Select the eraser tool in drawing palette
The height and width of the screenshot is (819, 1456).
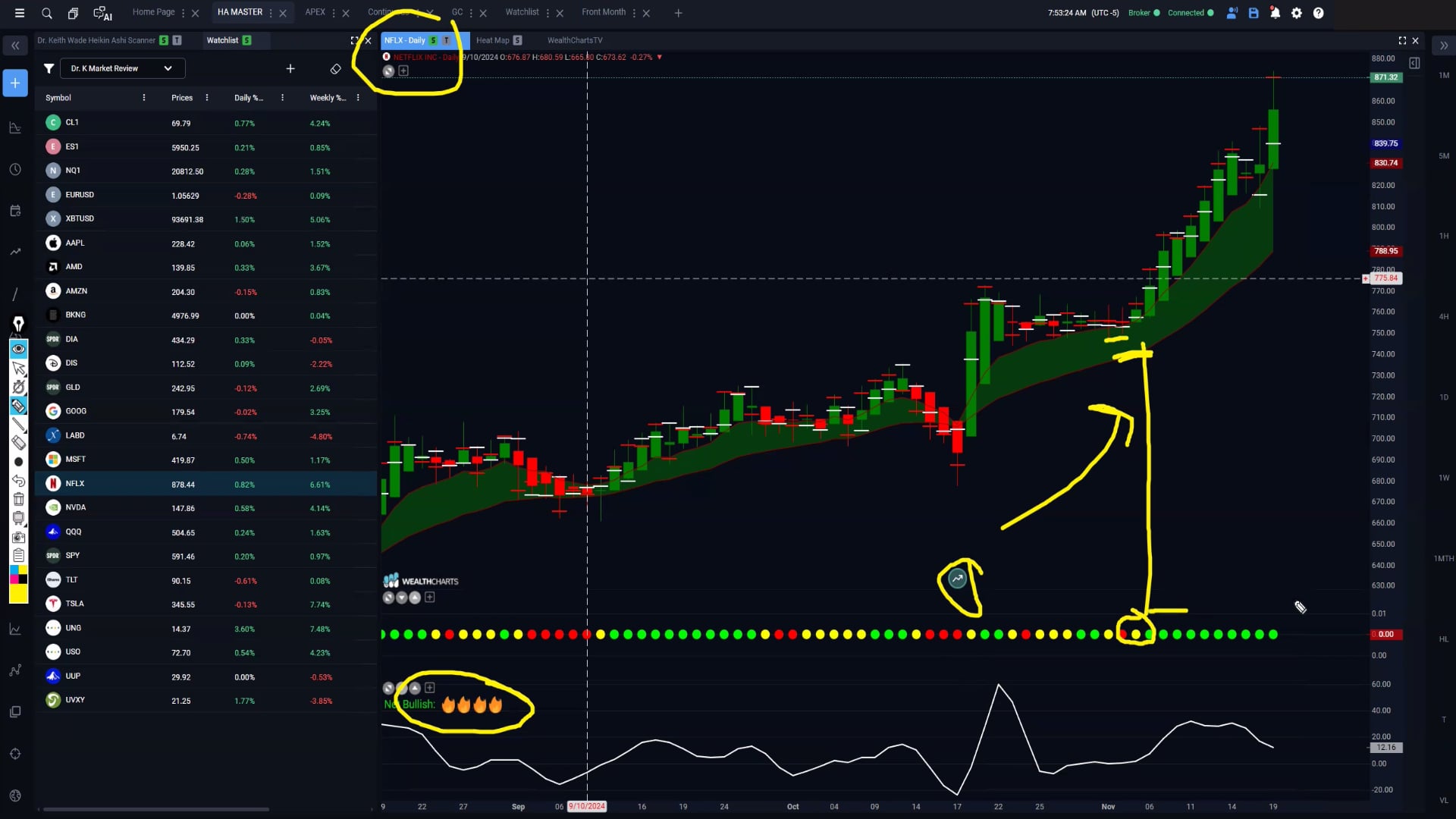click(x=18, y=443)
